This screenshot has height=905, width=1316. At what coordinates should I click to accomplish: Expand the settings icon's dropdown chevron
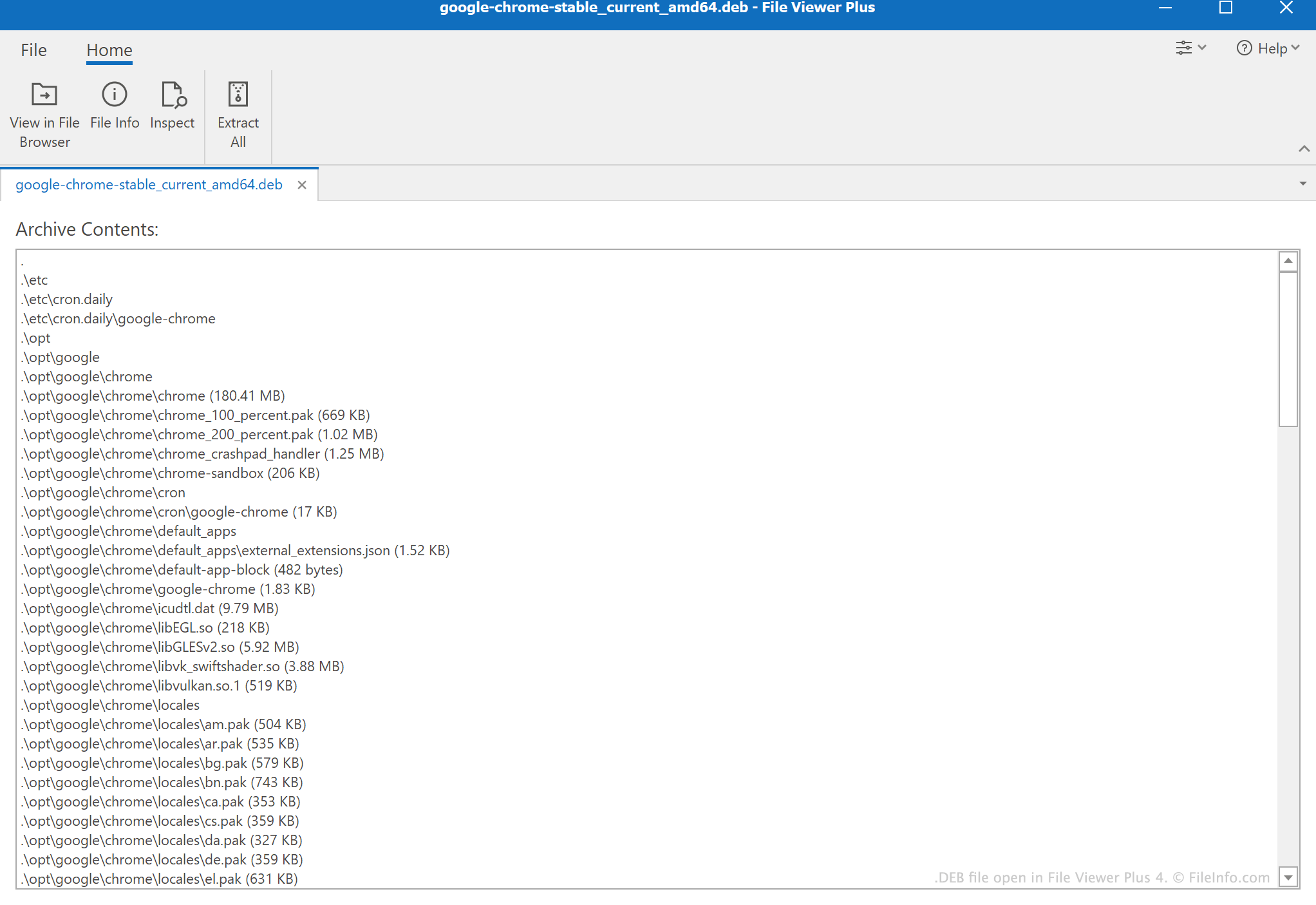[x=1203, y=48]
